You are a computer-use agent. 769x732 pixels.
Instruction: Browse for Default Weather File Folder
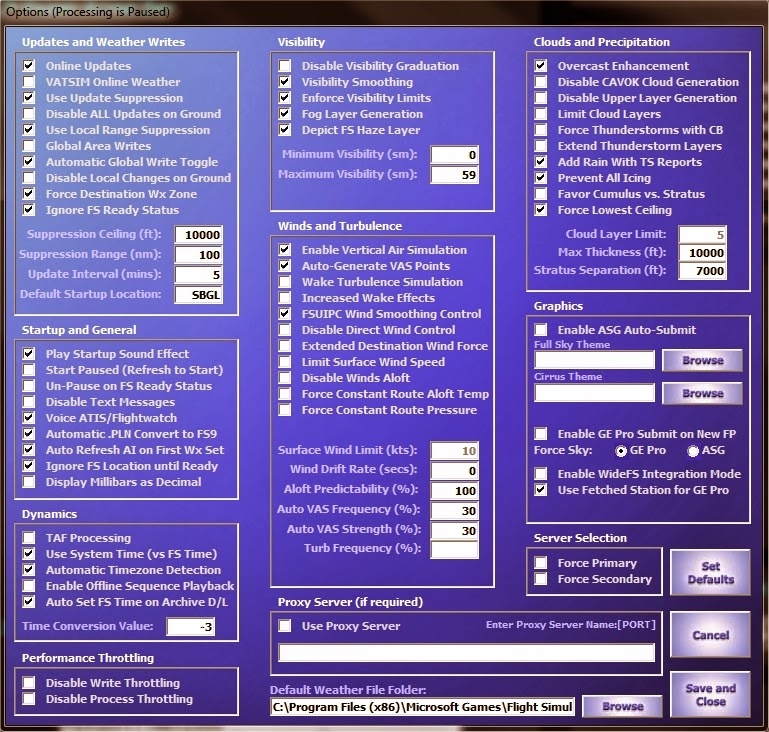coord(622,706)
